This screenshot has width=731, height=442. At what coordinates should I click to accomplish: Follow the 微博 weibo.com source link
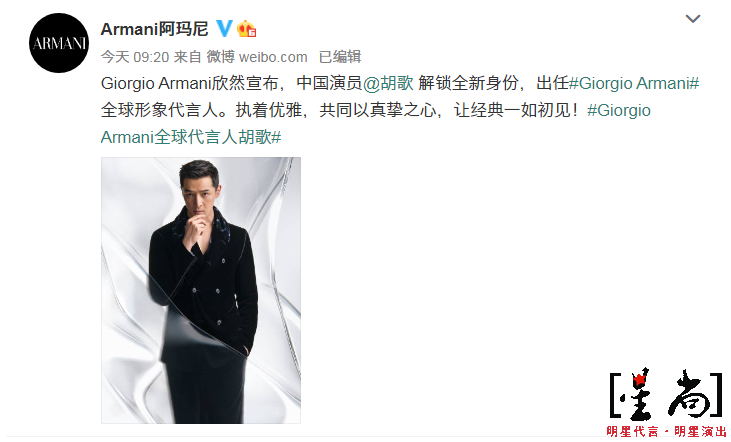click(257, 57)
